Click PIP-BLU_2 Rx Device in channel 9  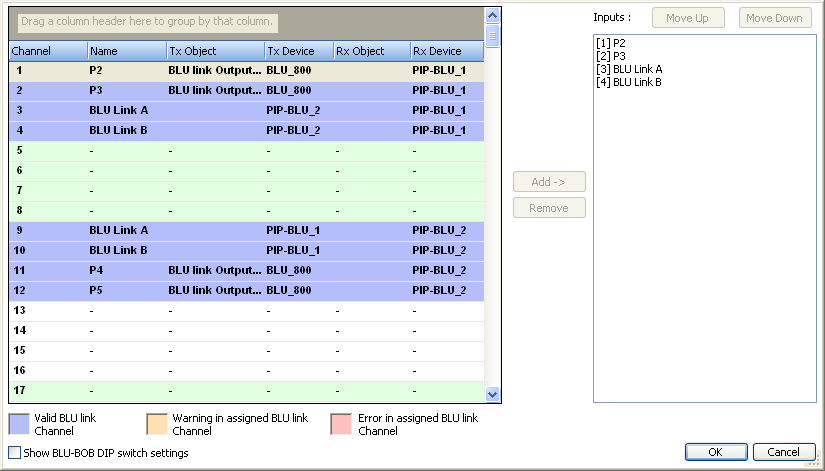pos(439,231)
